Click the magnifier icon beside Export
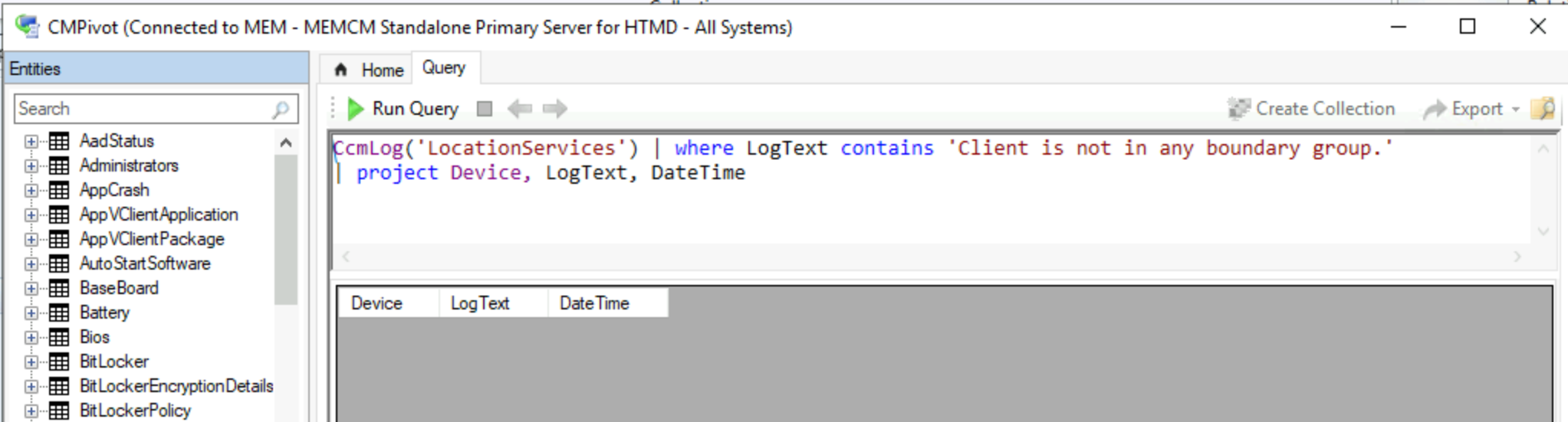Image resolution: width=1568 pixels, height=422 pixels. pyautogui.click(x=1543, y=109)
